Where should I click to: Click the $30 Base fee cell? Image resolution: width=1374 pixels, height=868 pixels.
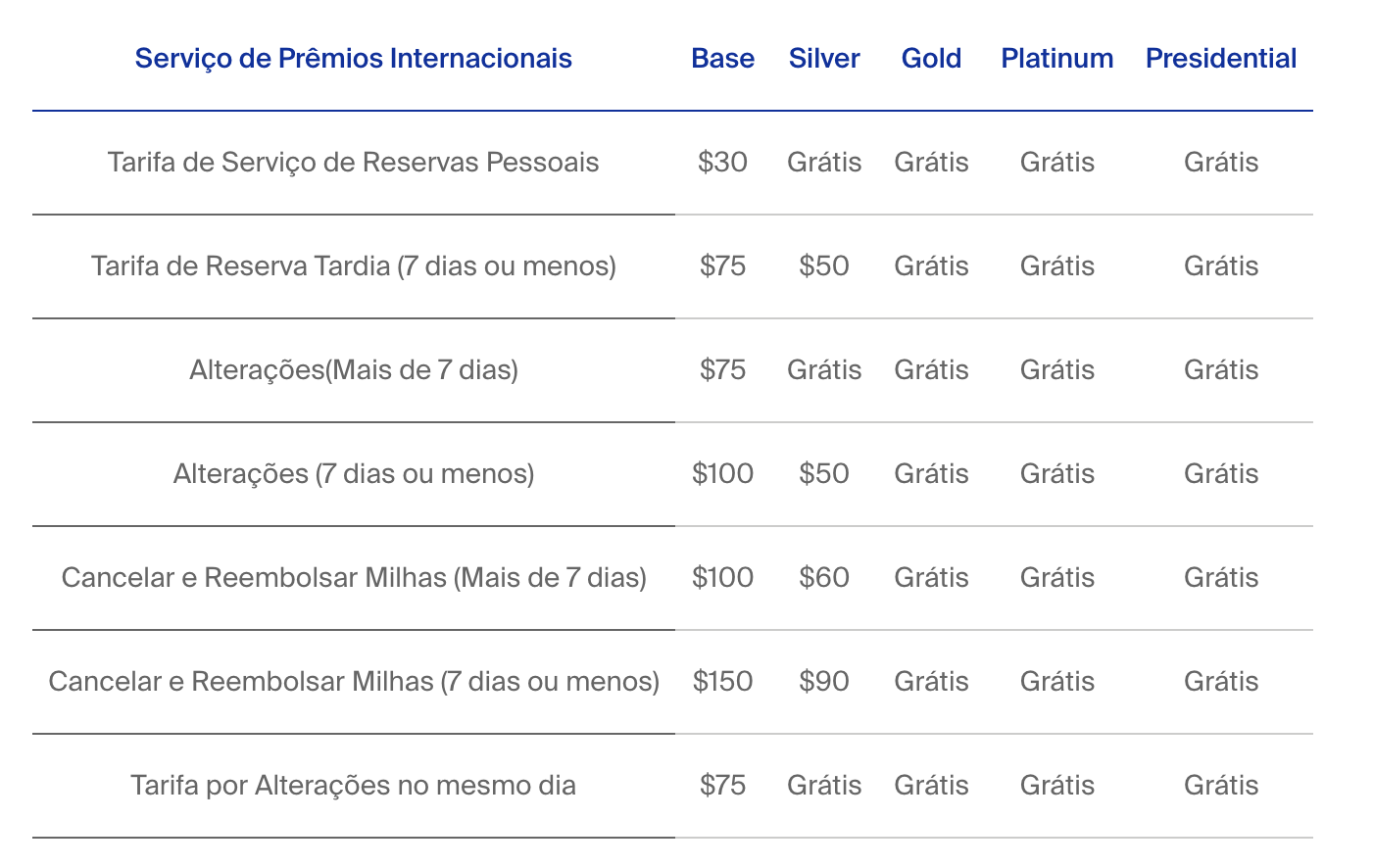coord(722,163)
